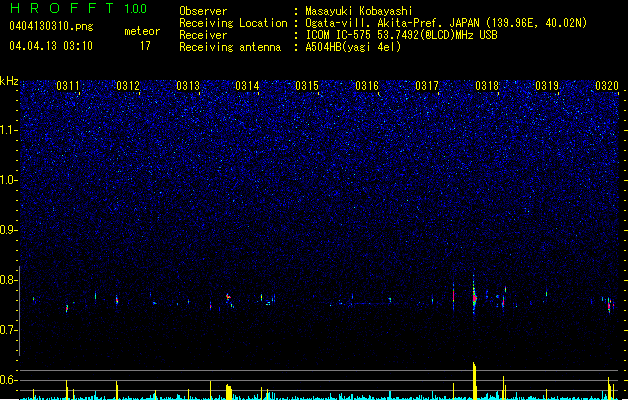
Task: Click the wide yellow intensity bar below 0314 echo
Action: coord(229,392)
